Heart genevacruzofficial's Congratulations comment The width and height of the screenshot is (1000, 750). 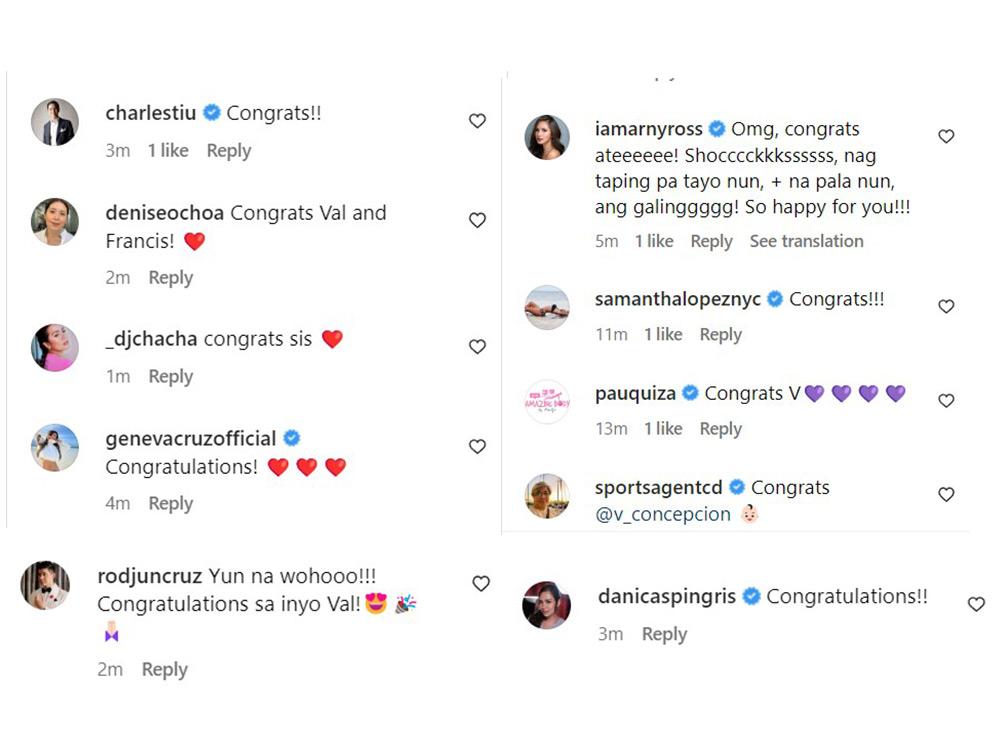(477, 446)
